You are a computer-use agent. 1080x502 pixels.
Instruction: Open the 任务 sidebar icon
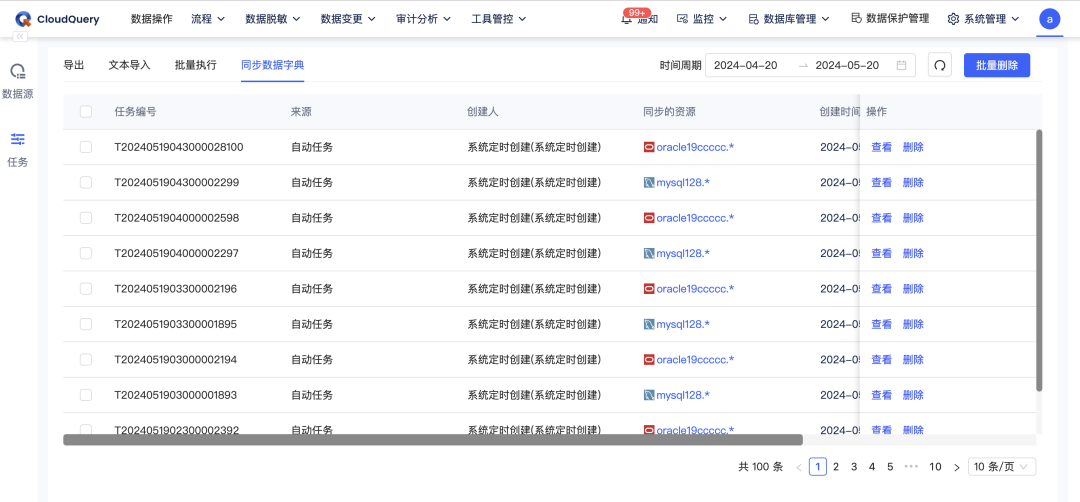click(18, 139)
